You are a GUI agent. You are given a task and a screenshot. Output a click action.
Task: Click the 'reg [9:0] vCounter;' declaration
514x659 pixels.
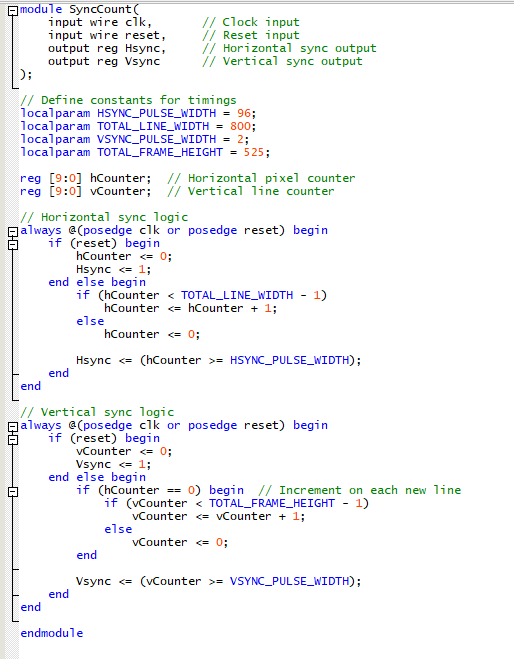[85, 191]
